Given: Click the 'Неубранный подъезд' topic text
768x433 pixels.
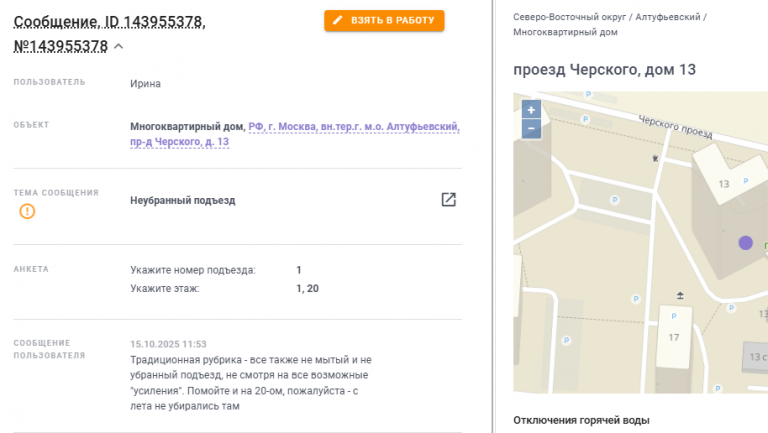Looking at the screenshot, I should pos(182,200).
